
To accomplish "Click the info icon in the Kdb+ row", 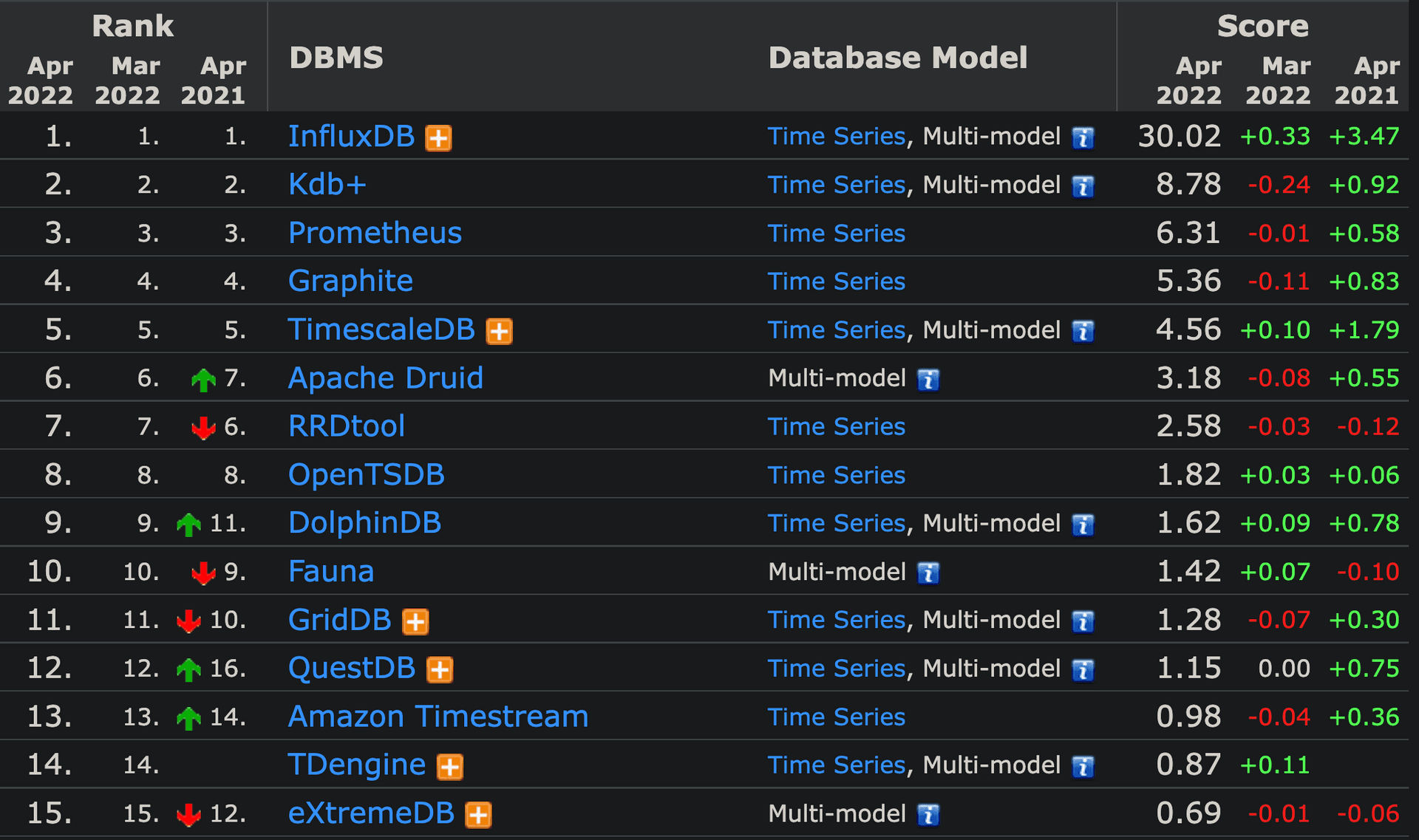I will click(x=1083, y=187).
